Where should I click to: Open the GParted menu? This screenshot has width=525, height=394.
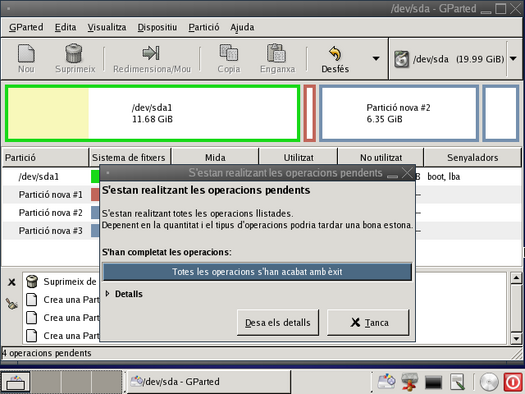(26, 27)
